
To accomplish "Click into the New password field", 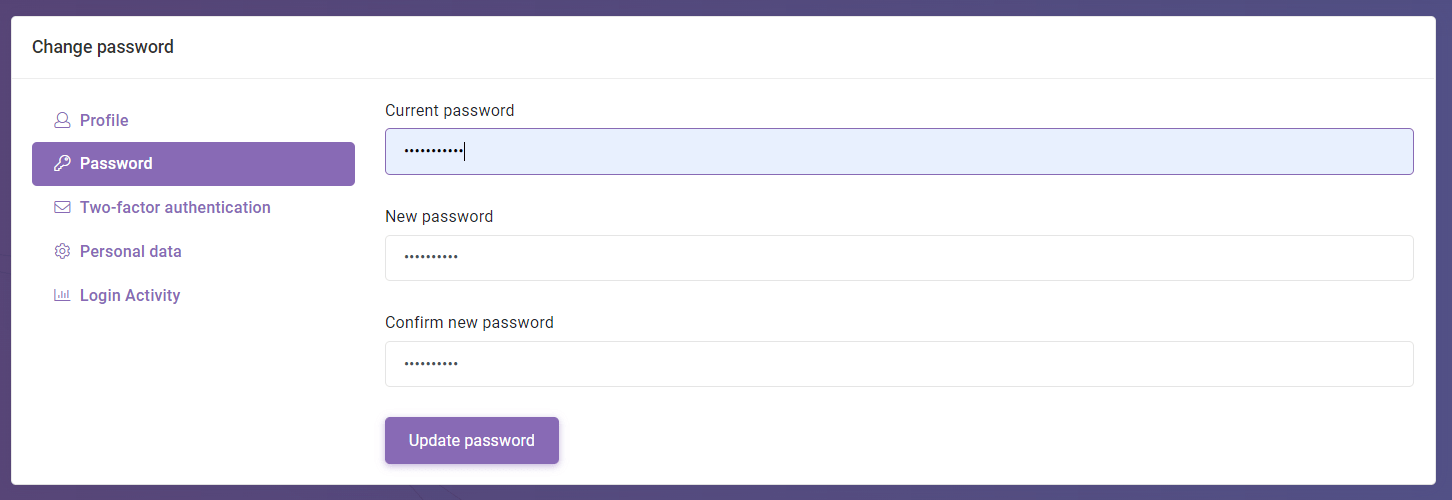I will pyautogui.click(x=898, y=258).
